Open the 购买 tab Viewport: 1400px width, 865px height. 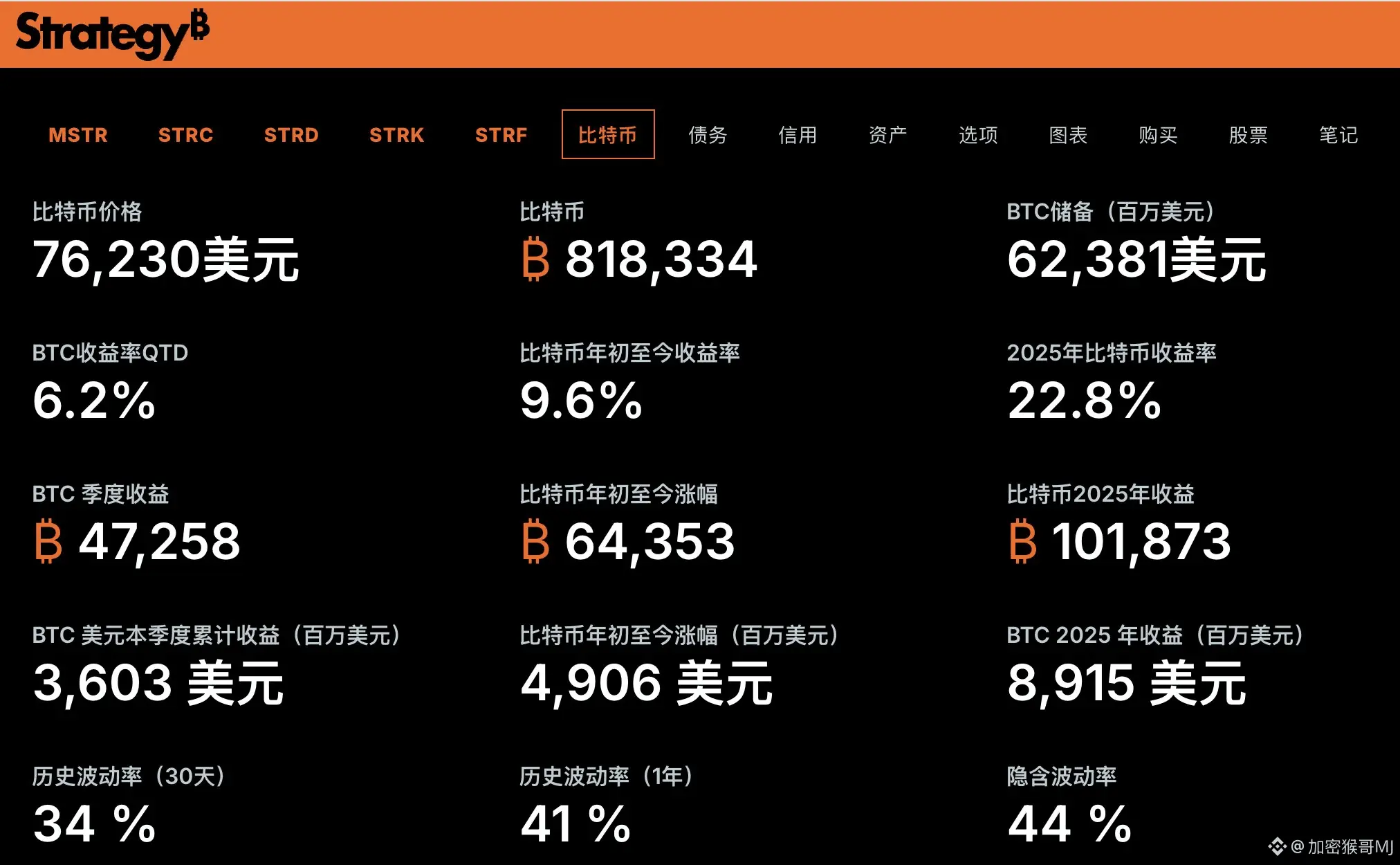click(1158, 135)
